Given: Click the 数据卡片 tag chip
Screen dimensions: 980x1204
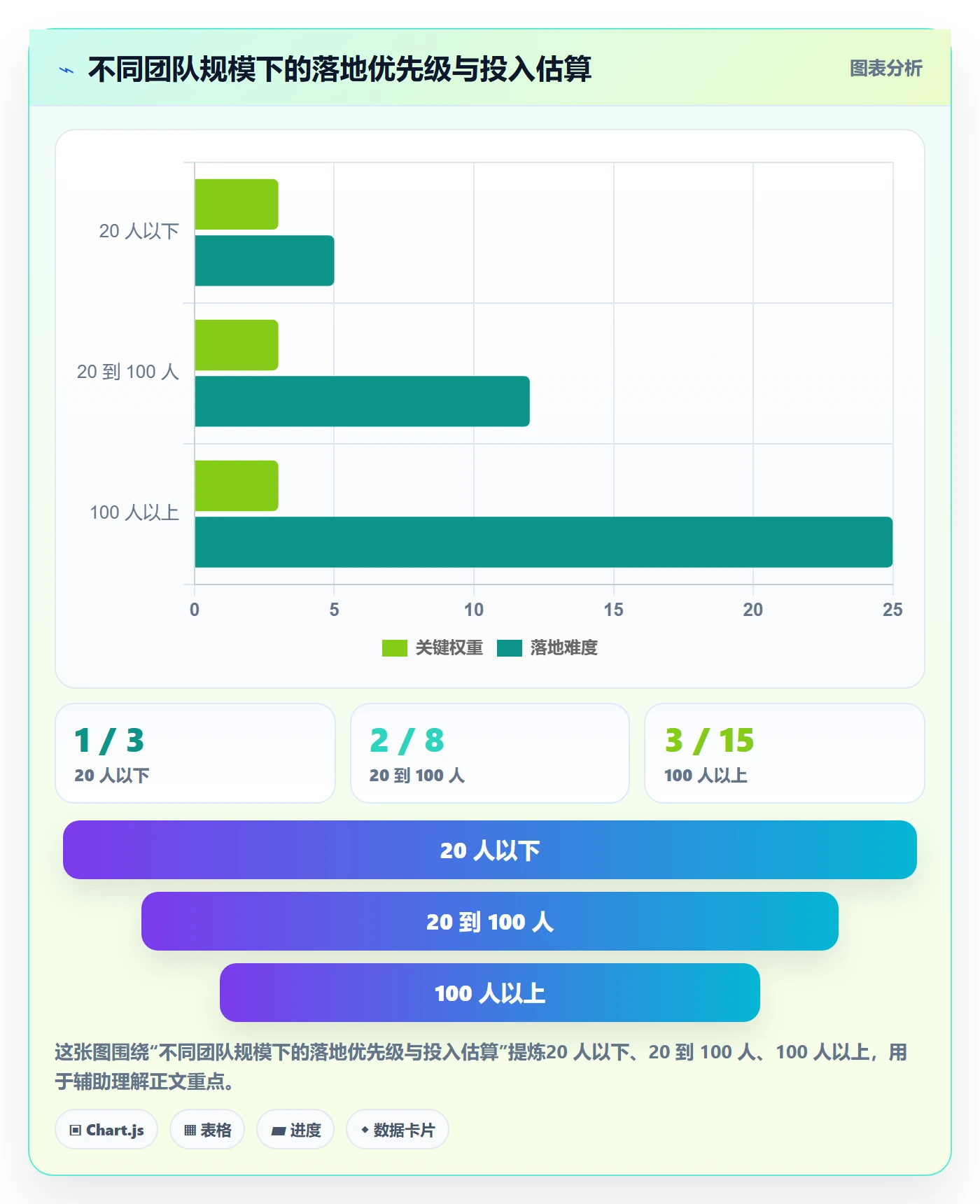Looking at the screenshot, I should 398,1130.
